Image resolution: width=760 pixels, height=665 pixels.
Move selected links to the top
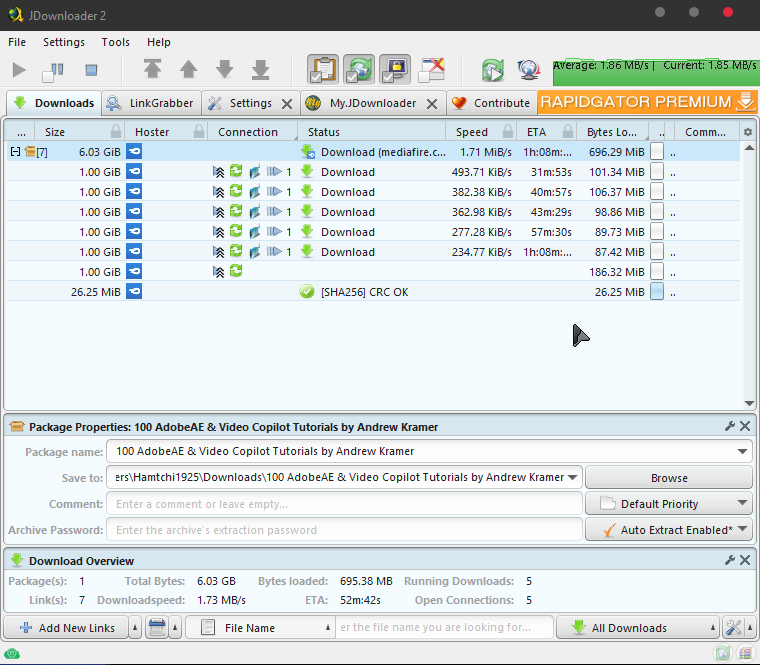click(152, 69)
